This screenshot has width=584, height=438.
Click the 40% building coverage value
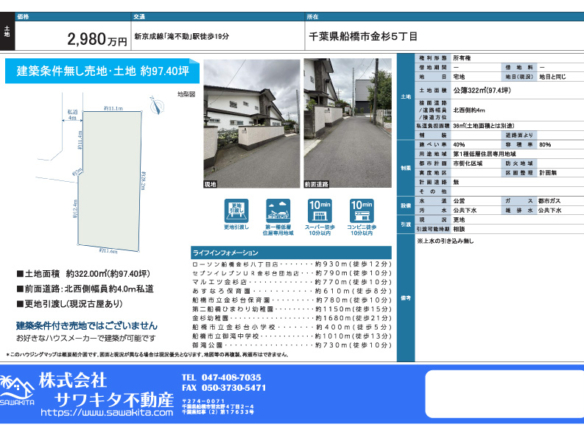(459, 145)
